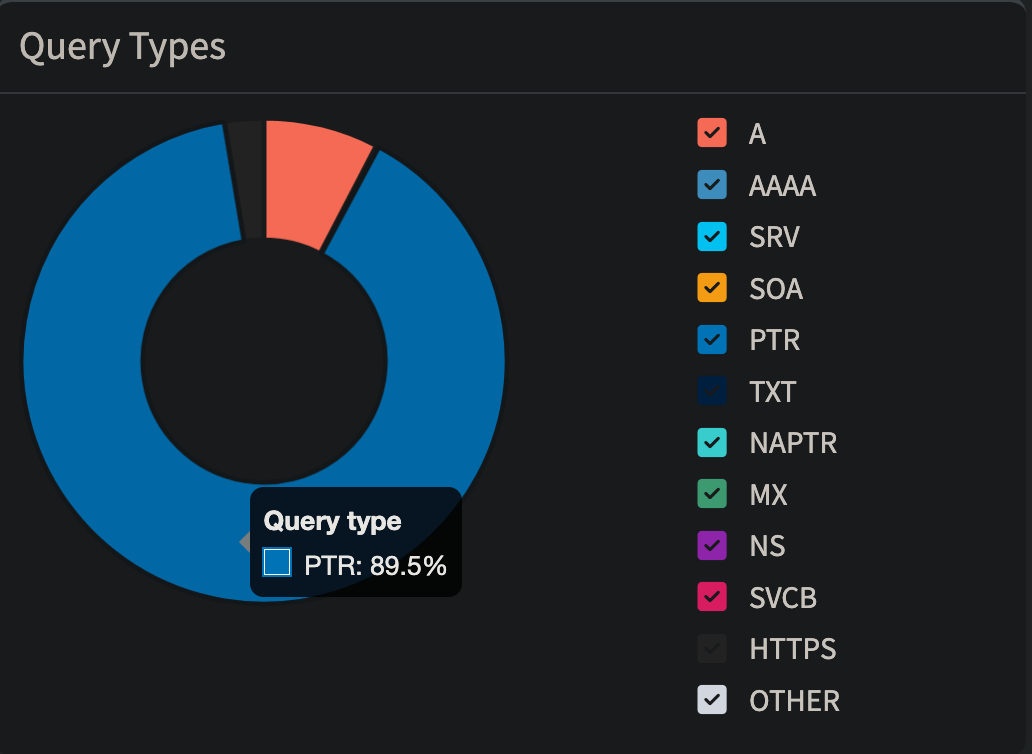1032x754 pixels.
Task: Uncheck the A query type checkbox
Action: [711, 133]
